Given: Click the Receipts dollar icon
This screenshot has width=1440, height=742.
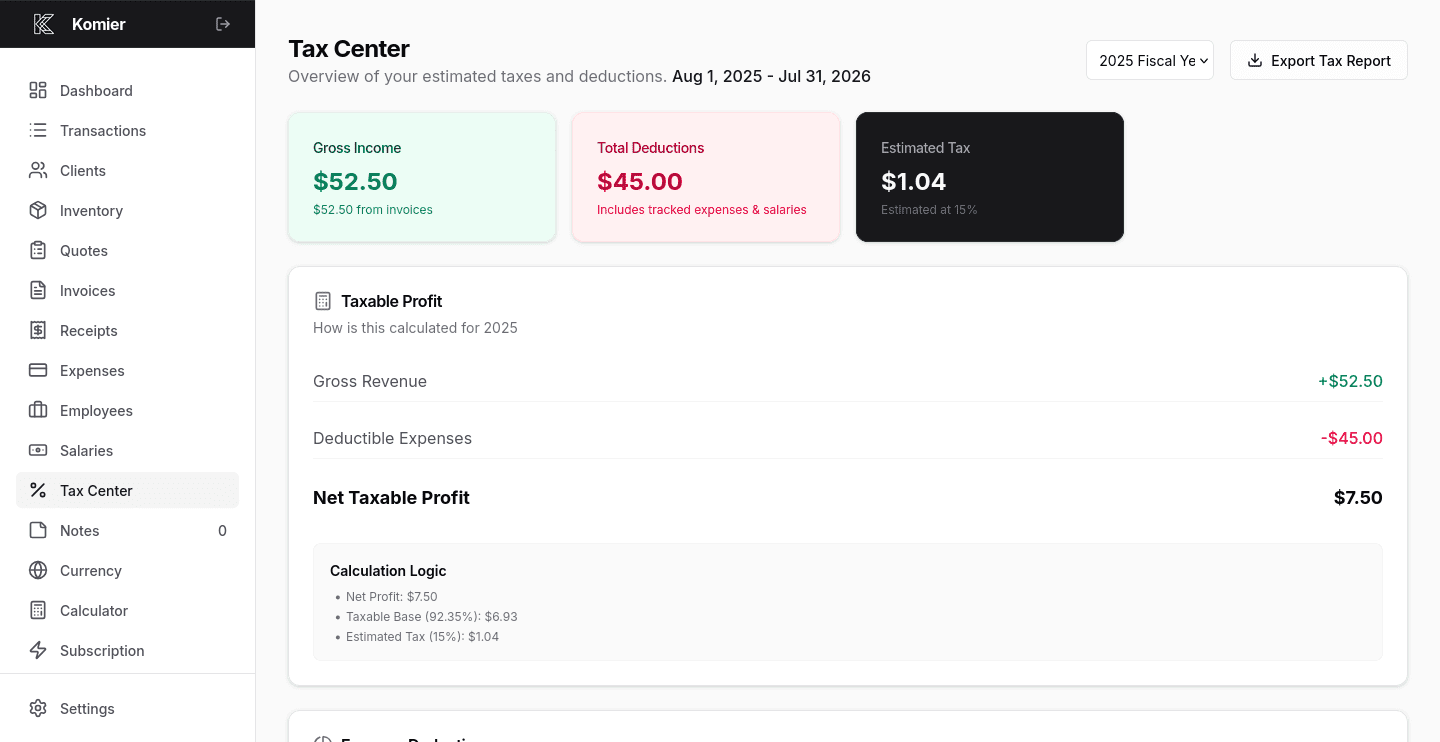Looking at the screenshot, I should coord(38,330).
